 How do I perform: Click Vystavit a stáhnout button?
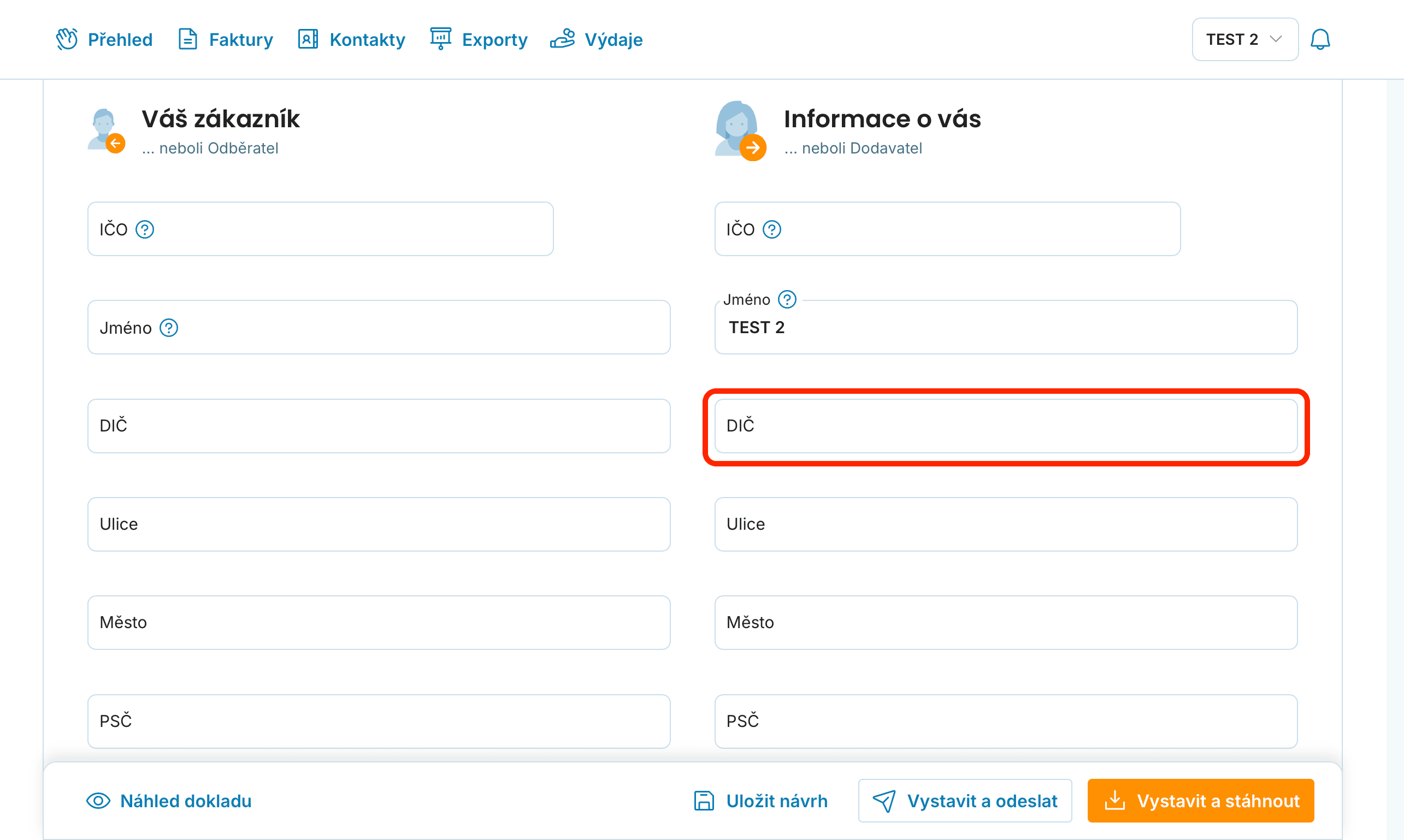[x=1200, y=800]
